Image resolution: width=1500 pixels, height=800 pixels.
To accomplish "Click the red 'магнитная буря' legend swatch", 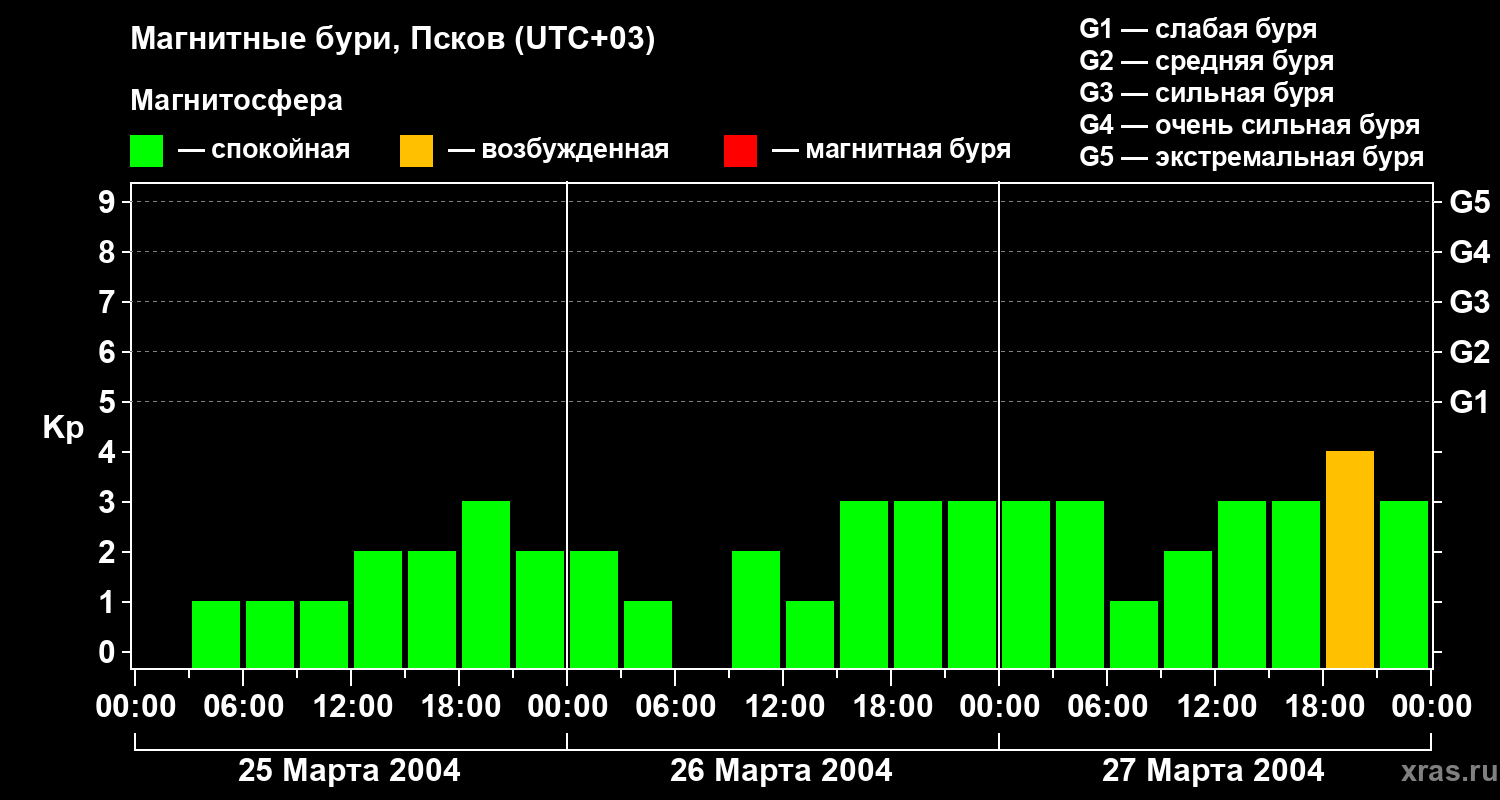I will (x=740, y=151).
